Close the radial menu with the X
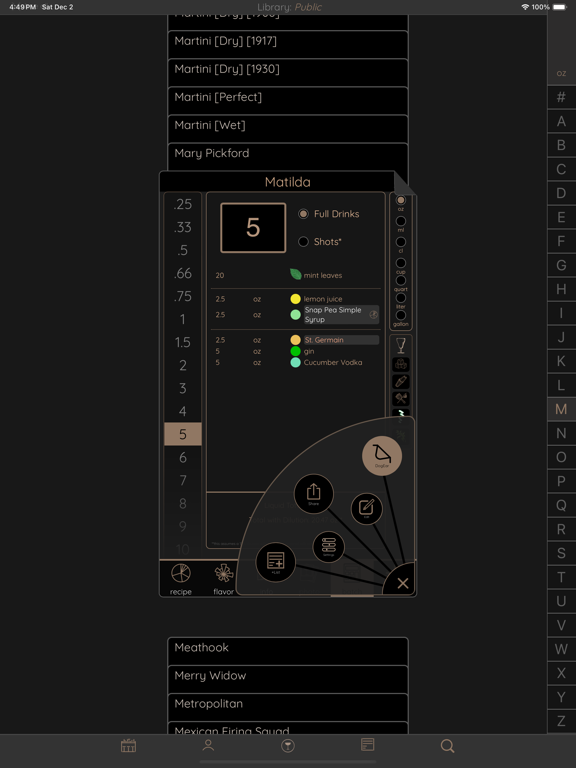Viewport: 576px width, 768px height. pos(403,583)
